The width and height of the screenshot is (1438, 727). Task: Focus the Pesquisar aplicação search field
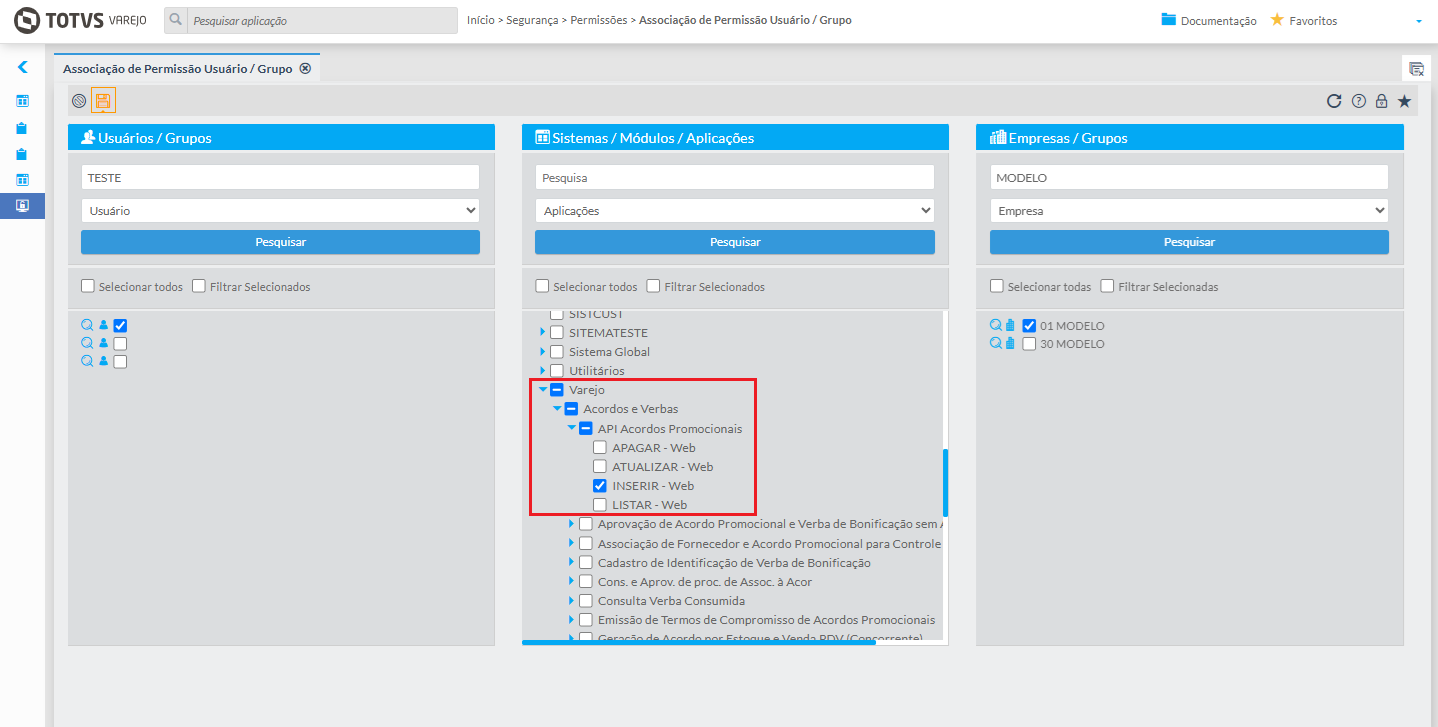click(x=322, y=20)
